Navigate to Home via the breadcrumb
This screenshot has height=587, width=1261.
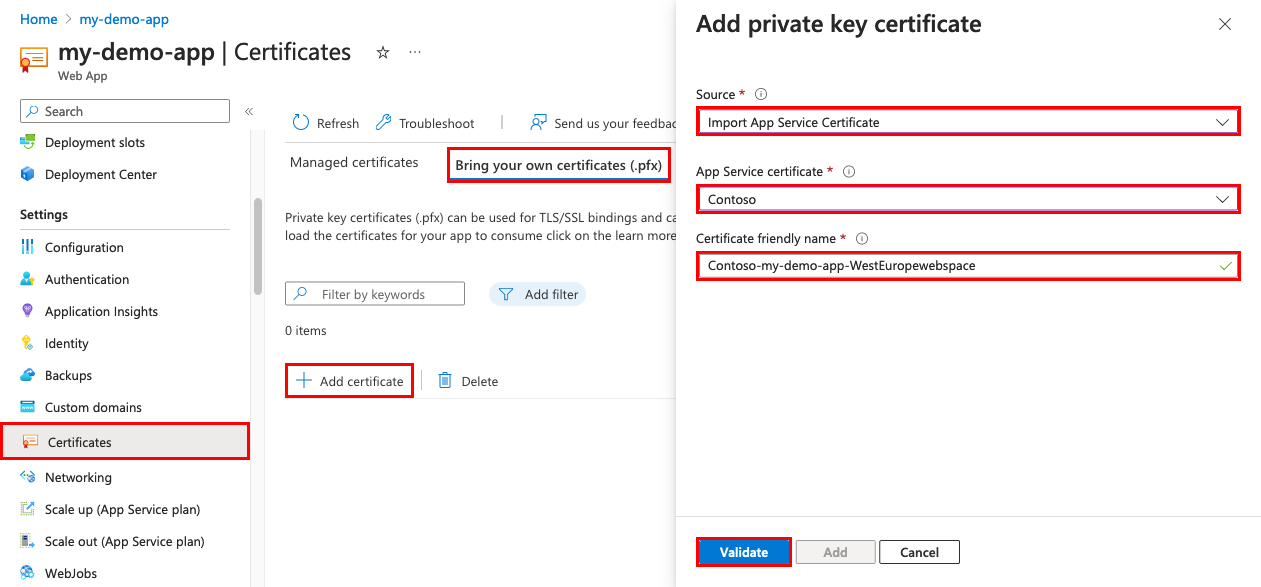coord(39,18)
